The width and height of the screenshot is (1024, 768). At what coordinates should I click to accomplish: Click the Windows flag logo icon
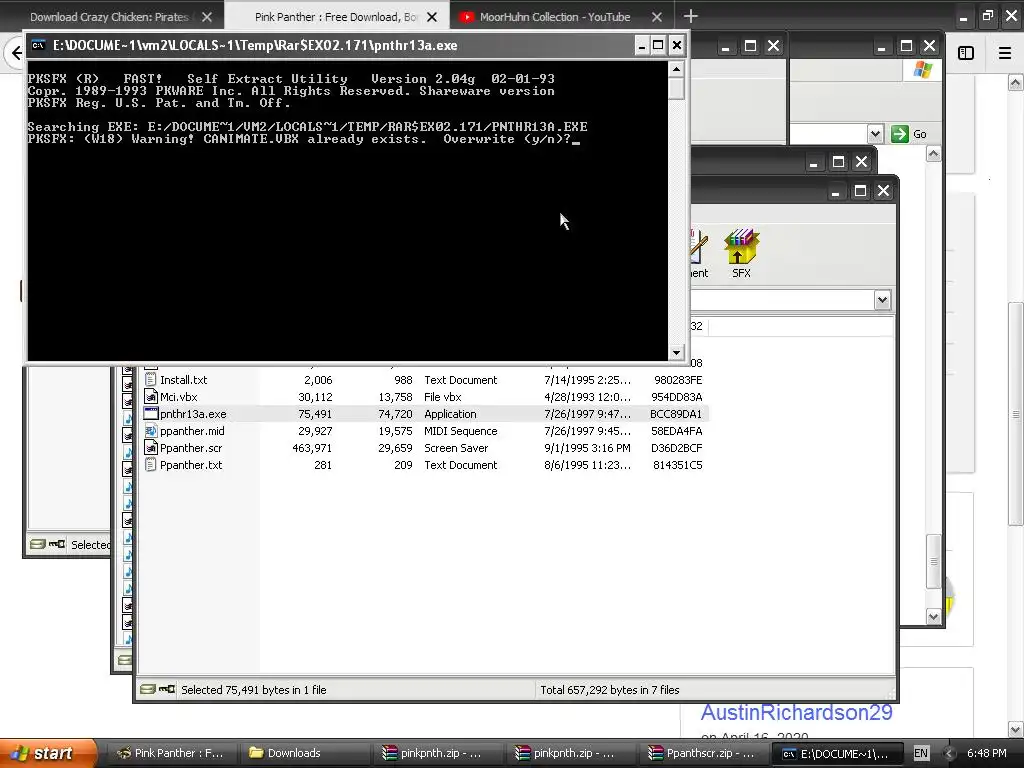pos(923,69)
